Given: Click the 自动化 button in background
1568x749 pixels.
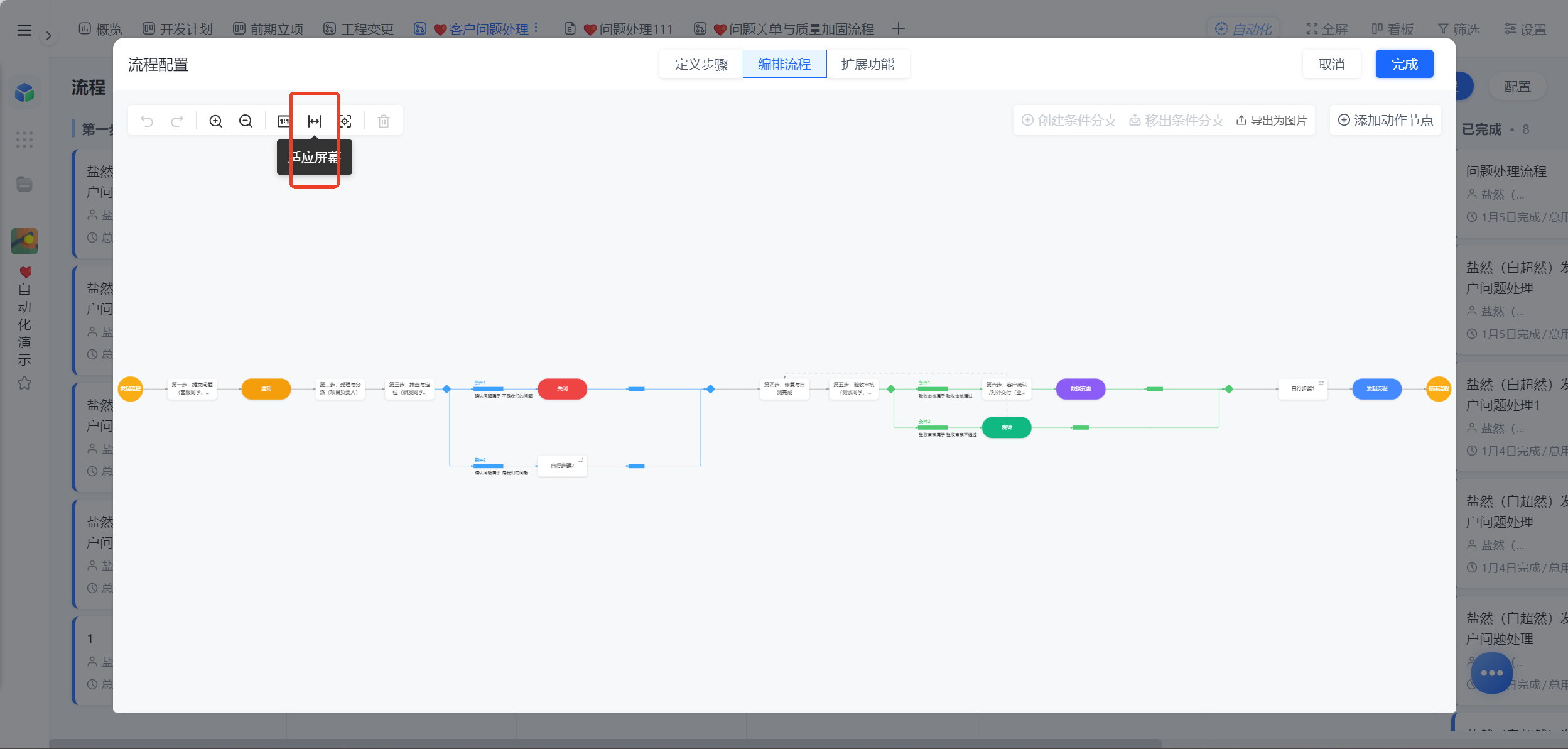Looking at the screenshot, I should coord(1243,29).
